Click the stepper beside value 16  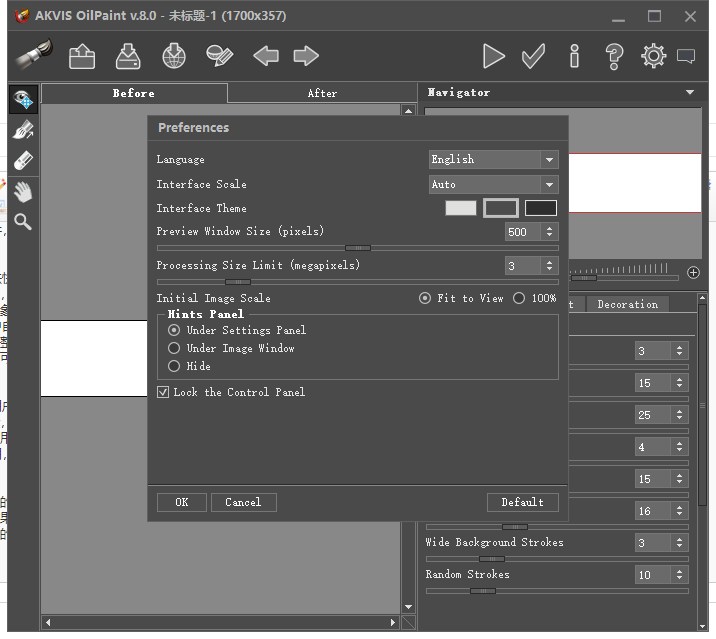tap(679, 510)
